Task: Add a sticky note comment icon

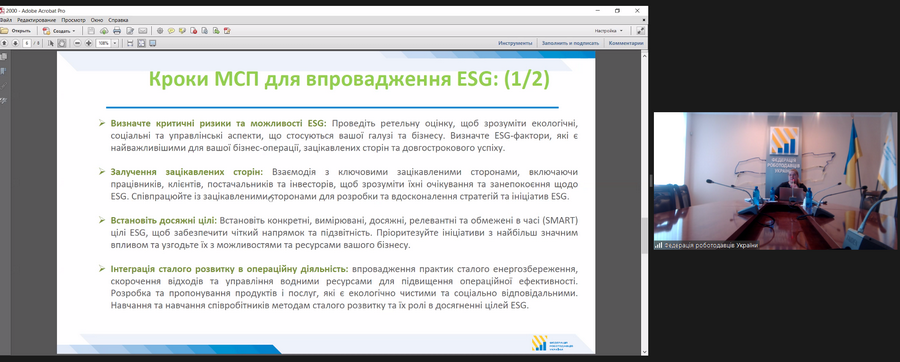Action: coord(171,31)
